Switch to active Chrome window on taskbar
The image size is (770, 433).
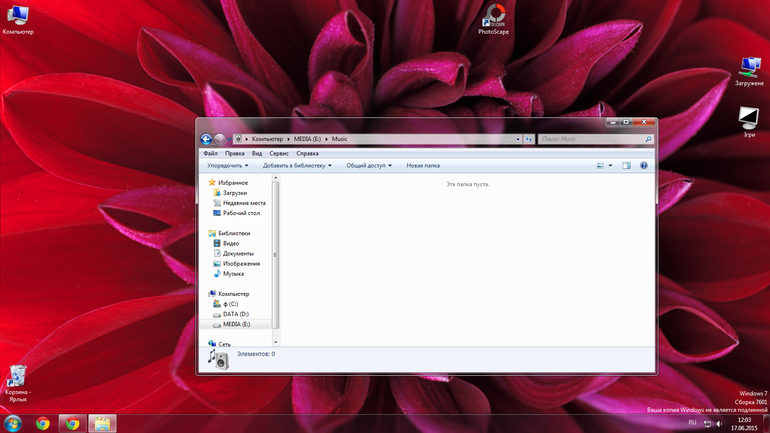tap(73, 423)
